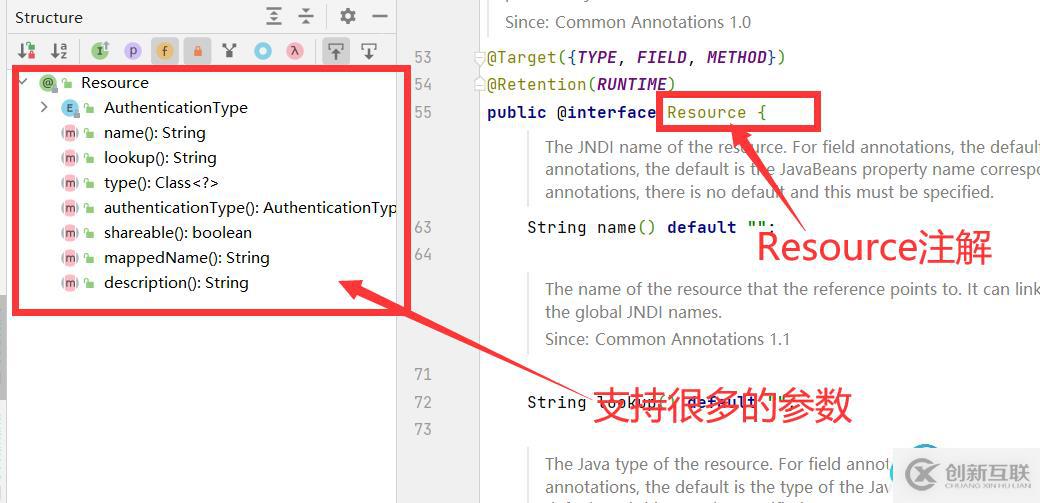Click the Collapse All icon in Structure header
Viewport: 1040px width, 503px height.
(x=306, y=17)
